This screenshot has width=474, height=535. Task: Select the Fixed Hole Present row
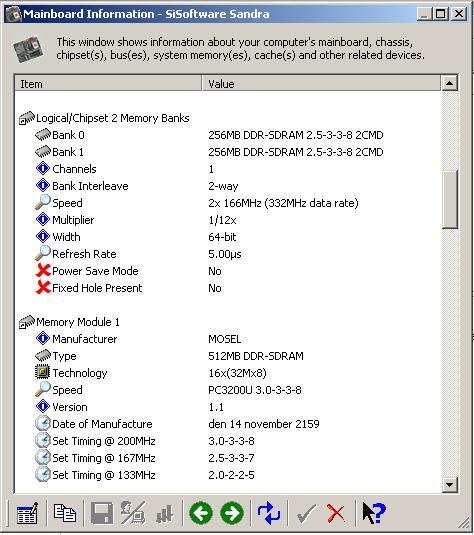coord(228,288)
